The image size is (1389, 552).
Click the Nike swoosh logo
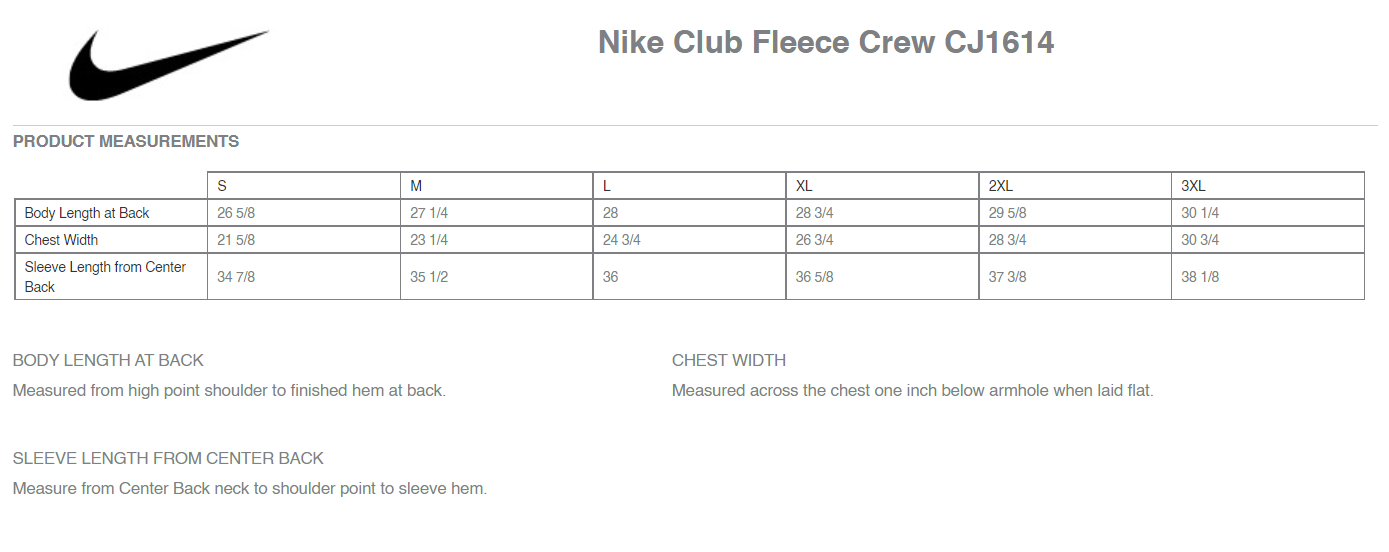[x=168, y=65]
